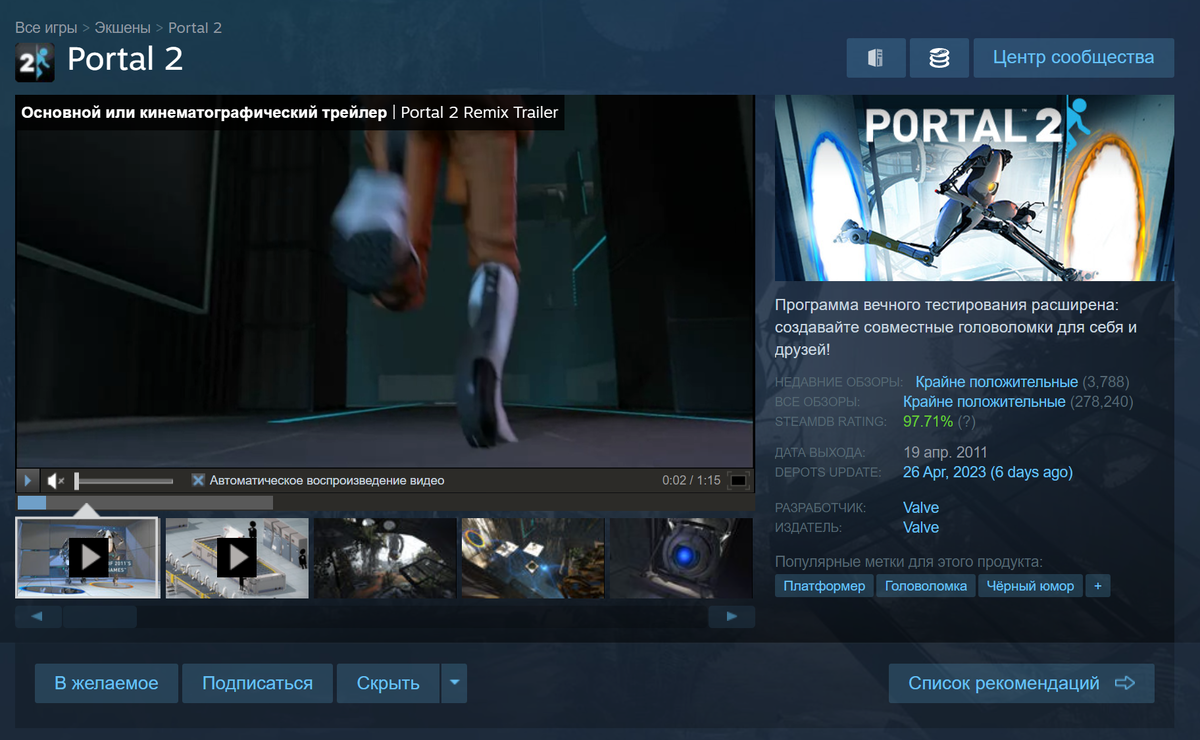Open dropdown arrow next to Скрыть

click(x=454, y=683)
